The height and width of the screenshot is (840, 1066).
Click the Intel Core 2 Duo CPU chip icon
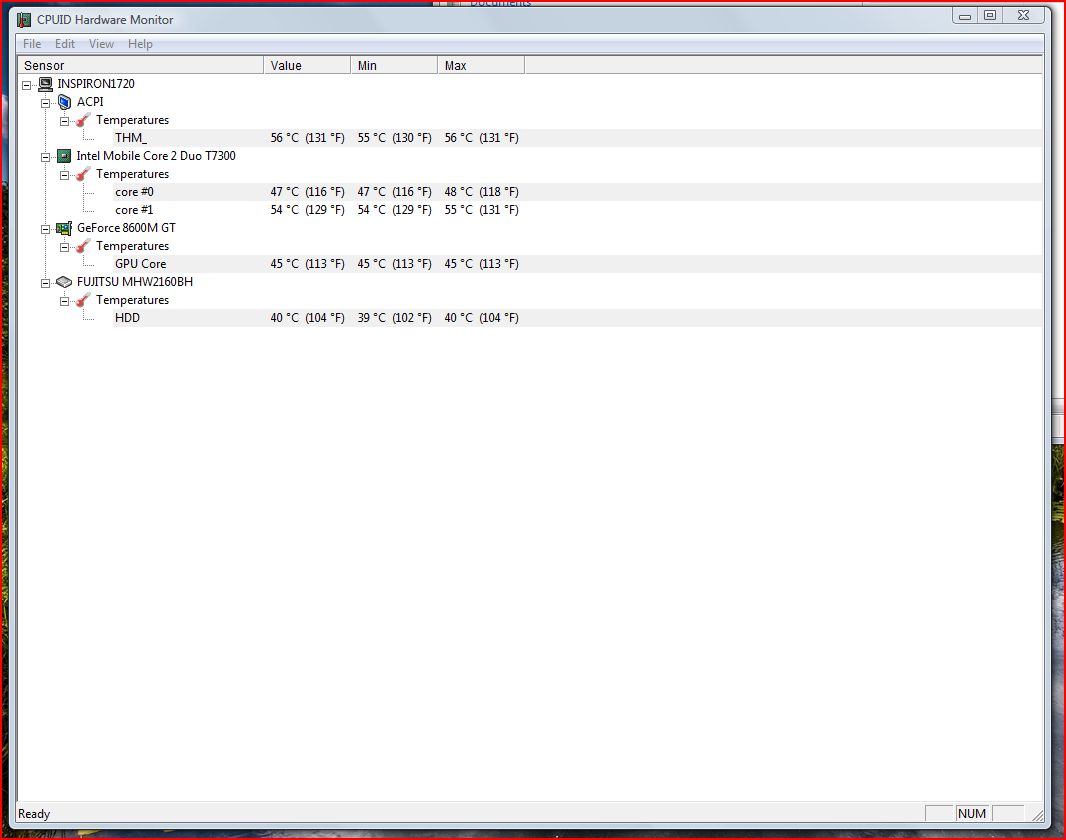point(64,156)
